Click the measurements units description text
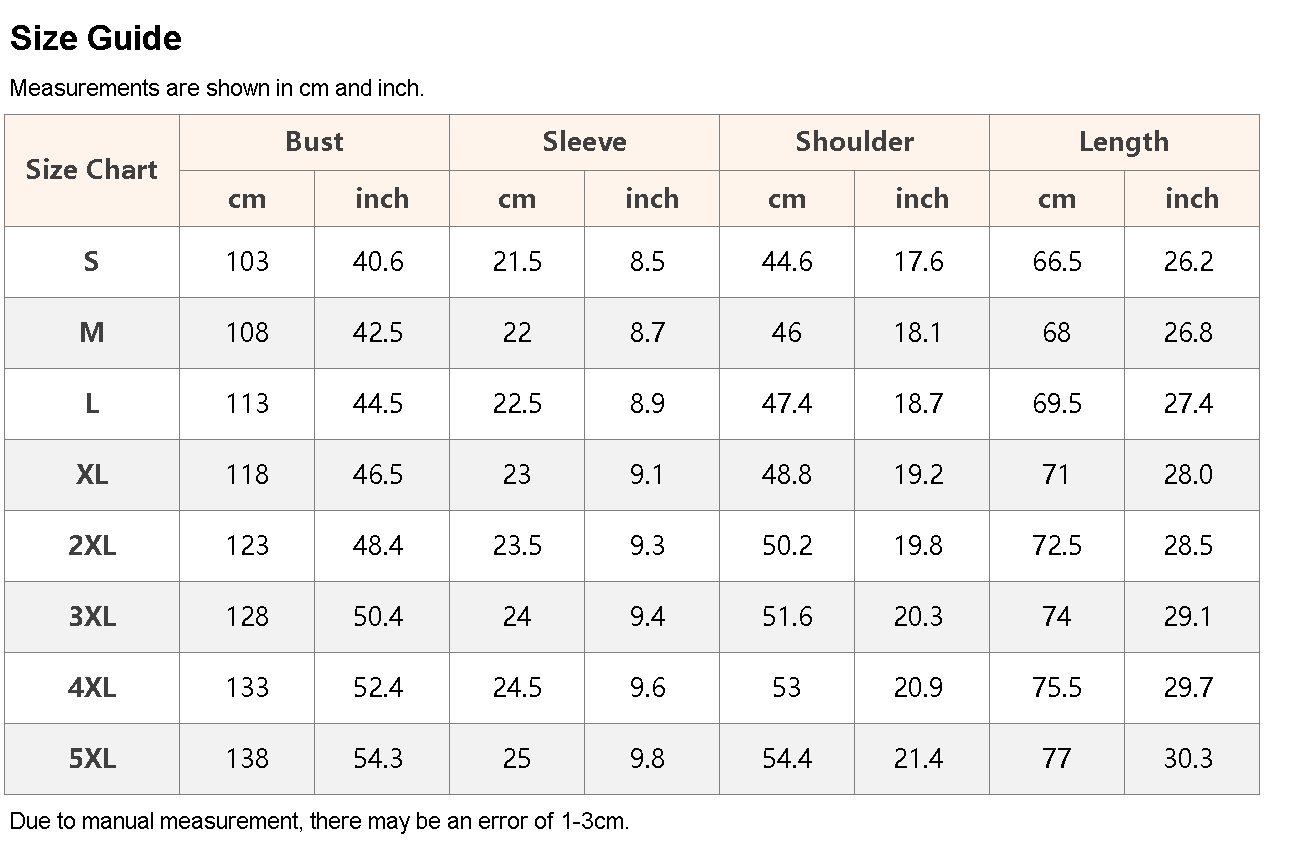This screenshot has height=851, width=1291. [x=217, y=88]
